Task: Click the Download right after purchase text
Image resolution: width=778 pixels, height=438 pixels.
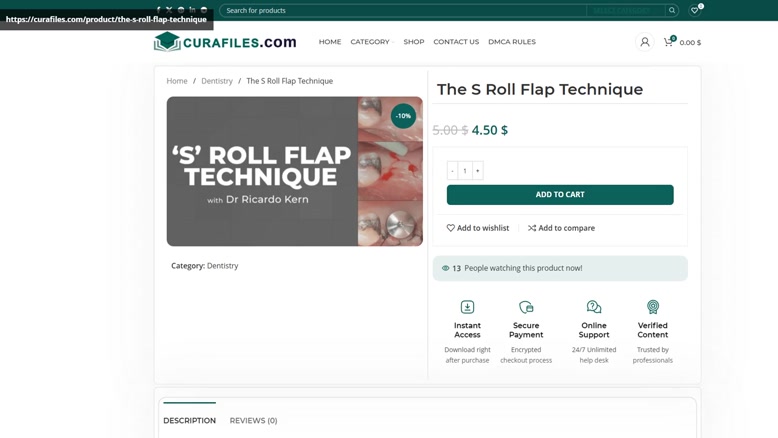Action: click(467, 355)
